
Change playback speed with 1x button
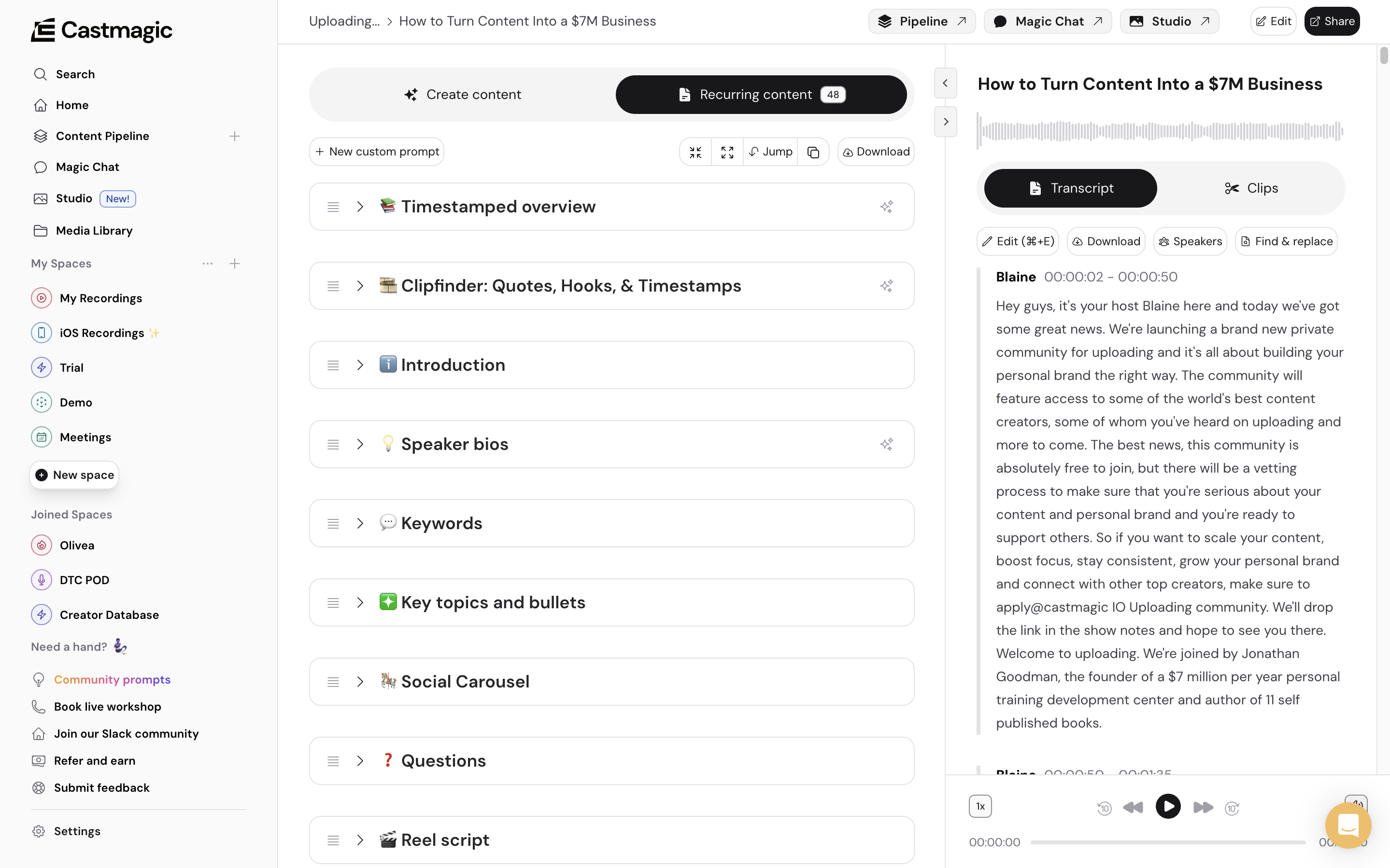pyautogui.click(x=980, y=807)
